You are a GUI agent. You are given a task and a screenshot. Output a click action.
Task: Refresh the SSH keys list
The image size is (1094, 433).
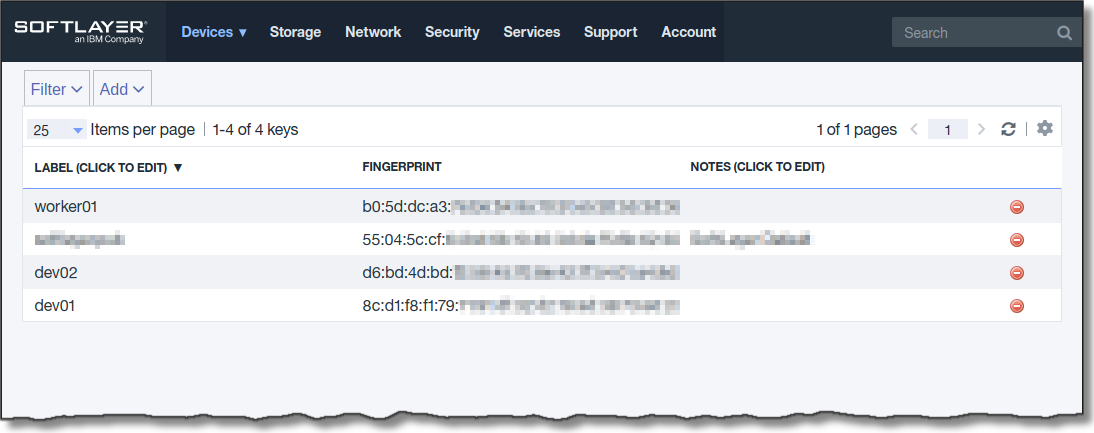tap(1009, 129)
